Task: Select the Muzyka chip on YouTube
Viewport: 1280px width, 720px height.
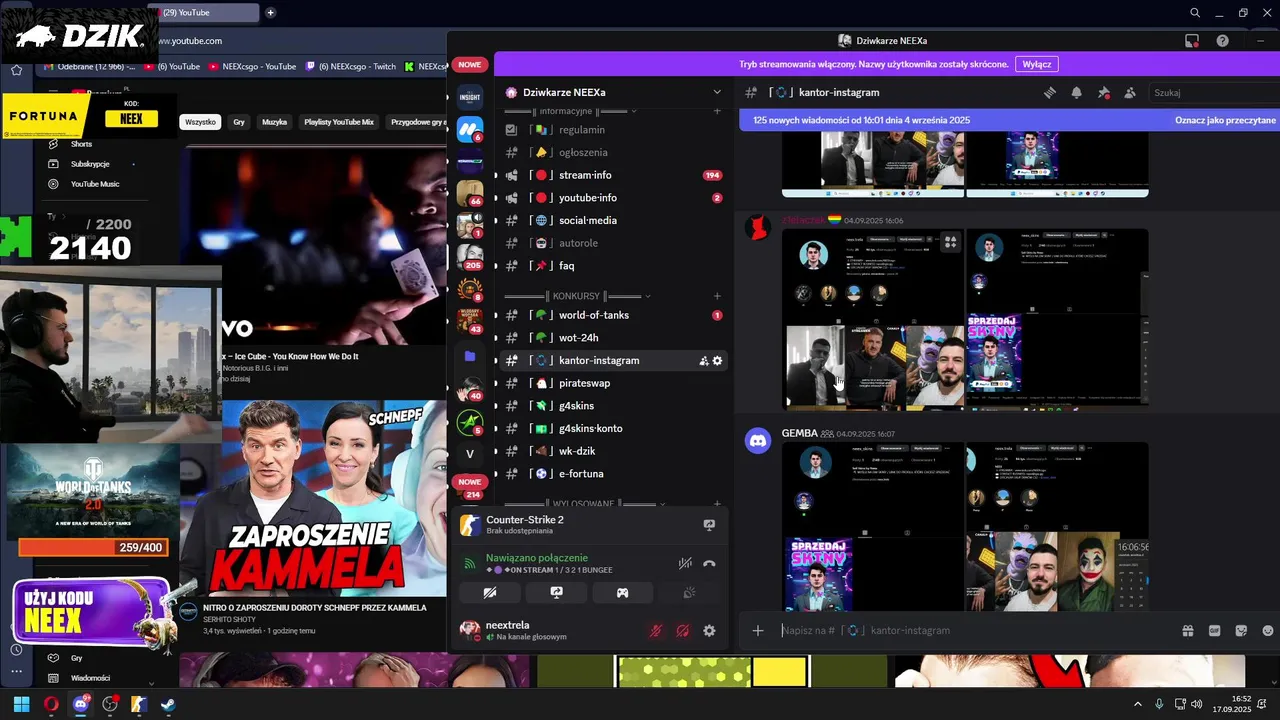Action: (x=274, y=122)
